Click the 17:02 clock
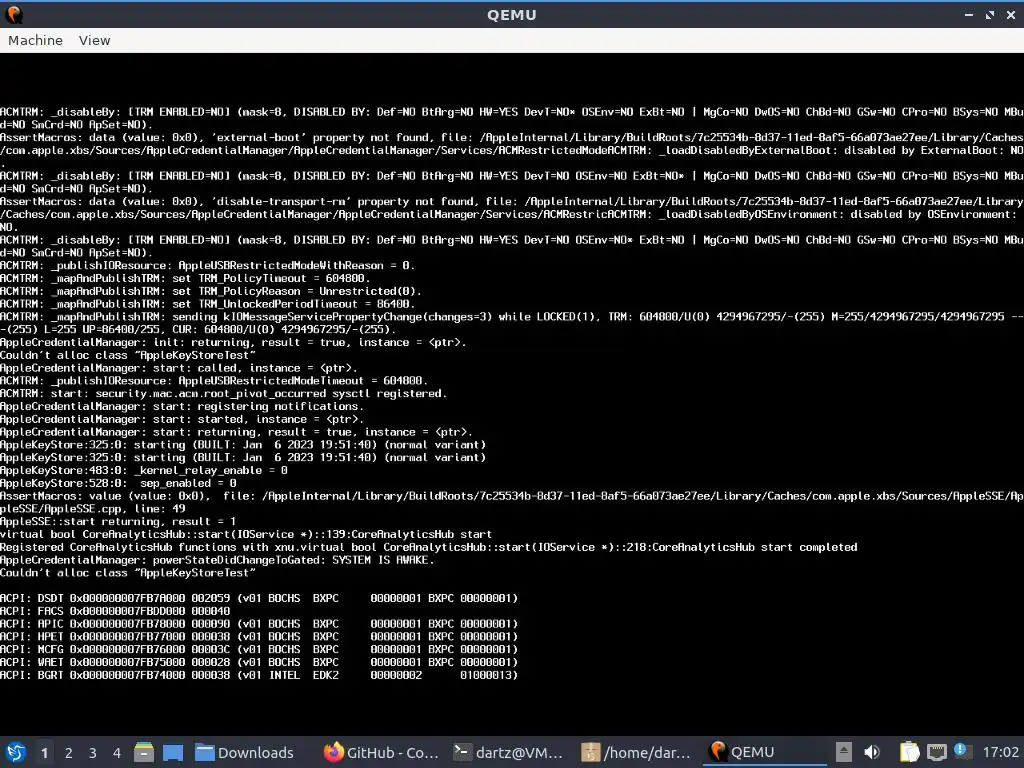 [x=1000, y=752]
